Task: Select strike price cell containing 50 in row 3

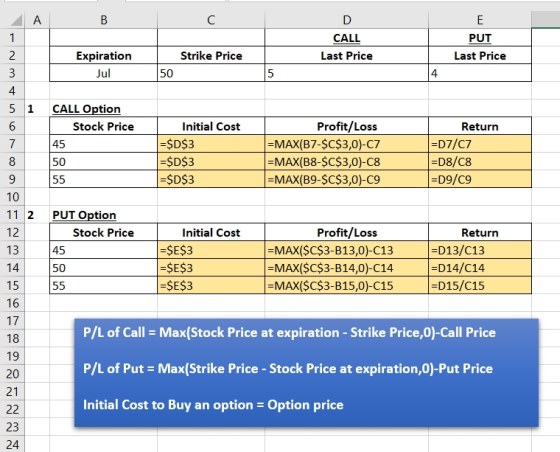Action: click(211, 73)
